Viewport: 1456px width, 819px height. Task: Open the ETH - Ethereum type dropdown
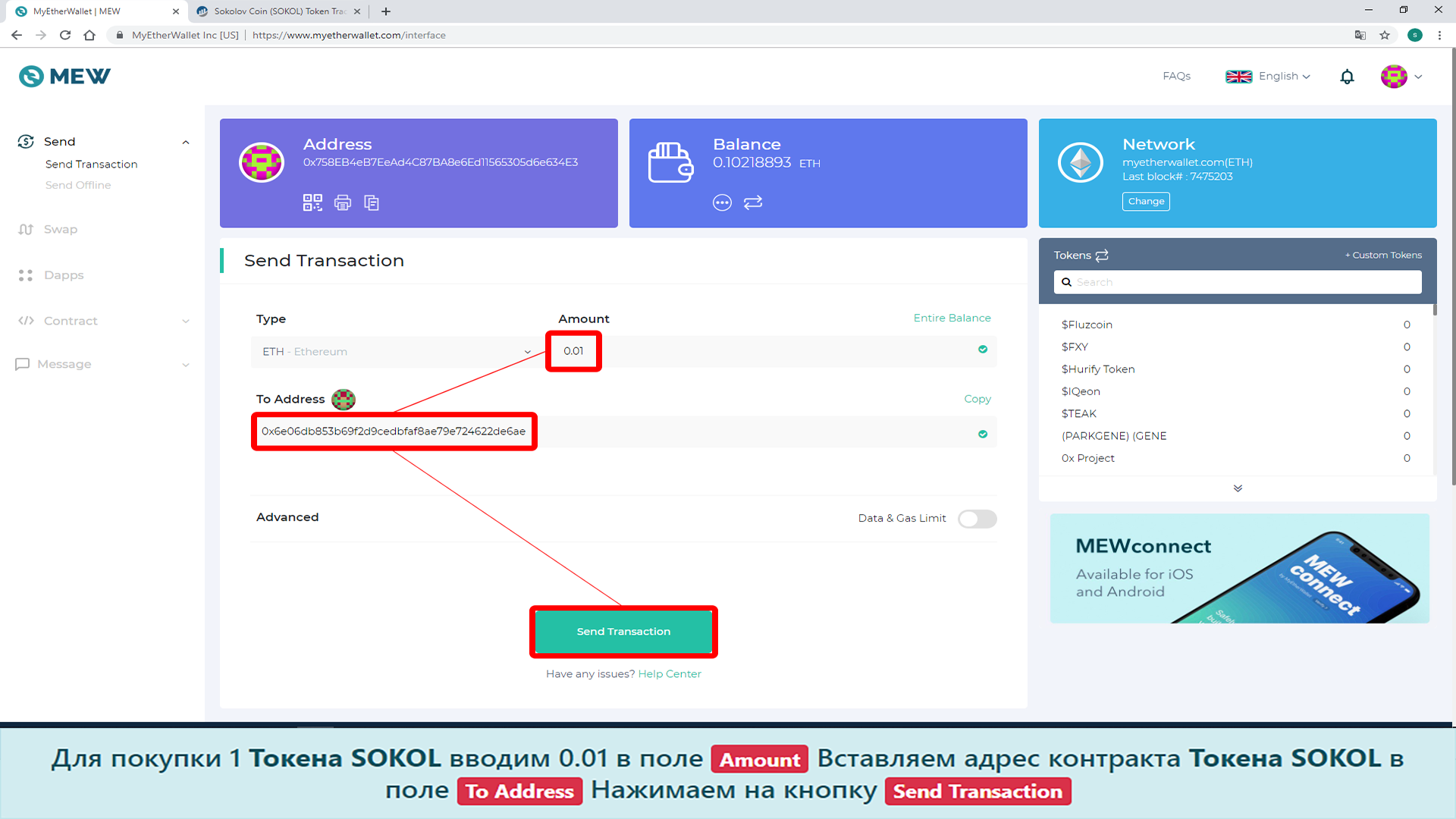397,352
